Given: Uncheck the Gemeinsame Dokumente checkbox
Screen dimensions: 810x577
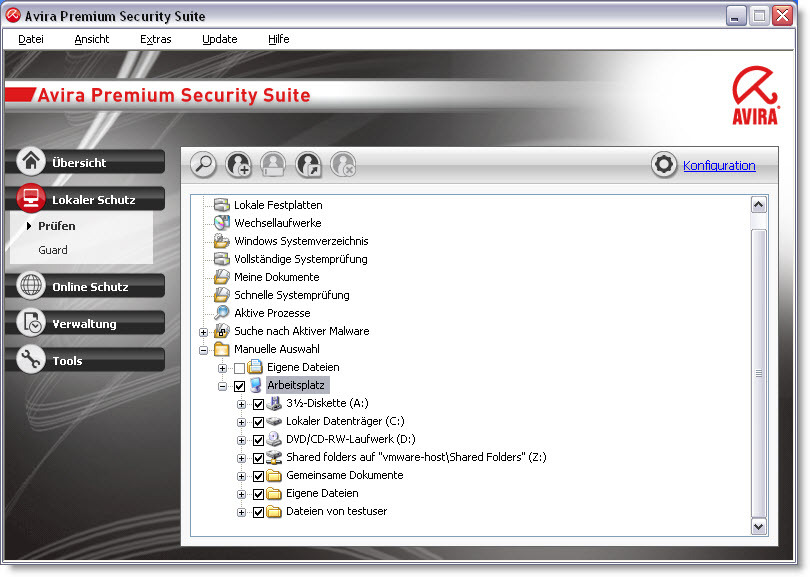Looking at the screenshot, I should [258, 476].
